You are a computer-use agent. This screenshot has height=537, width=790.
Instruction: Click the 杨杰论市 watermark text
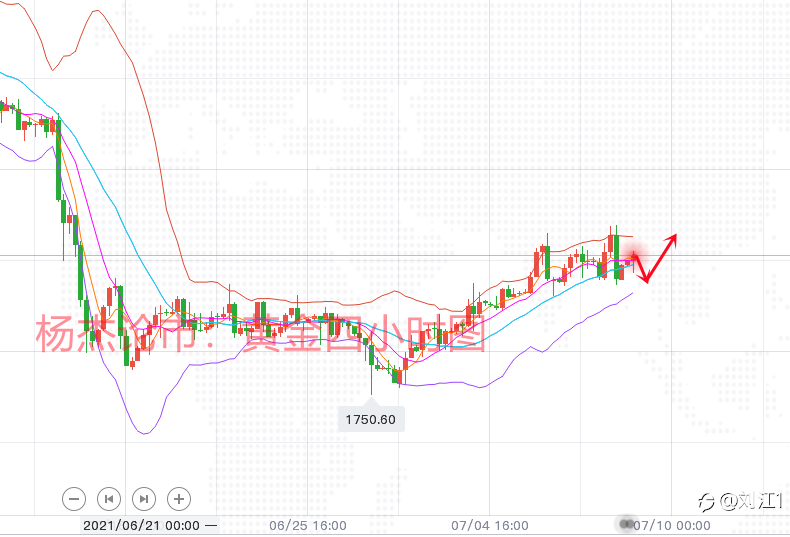[x=116, y=333]
